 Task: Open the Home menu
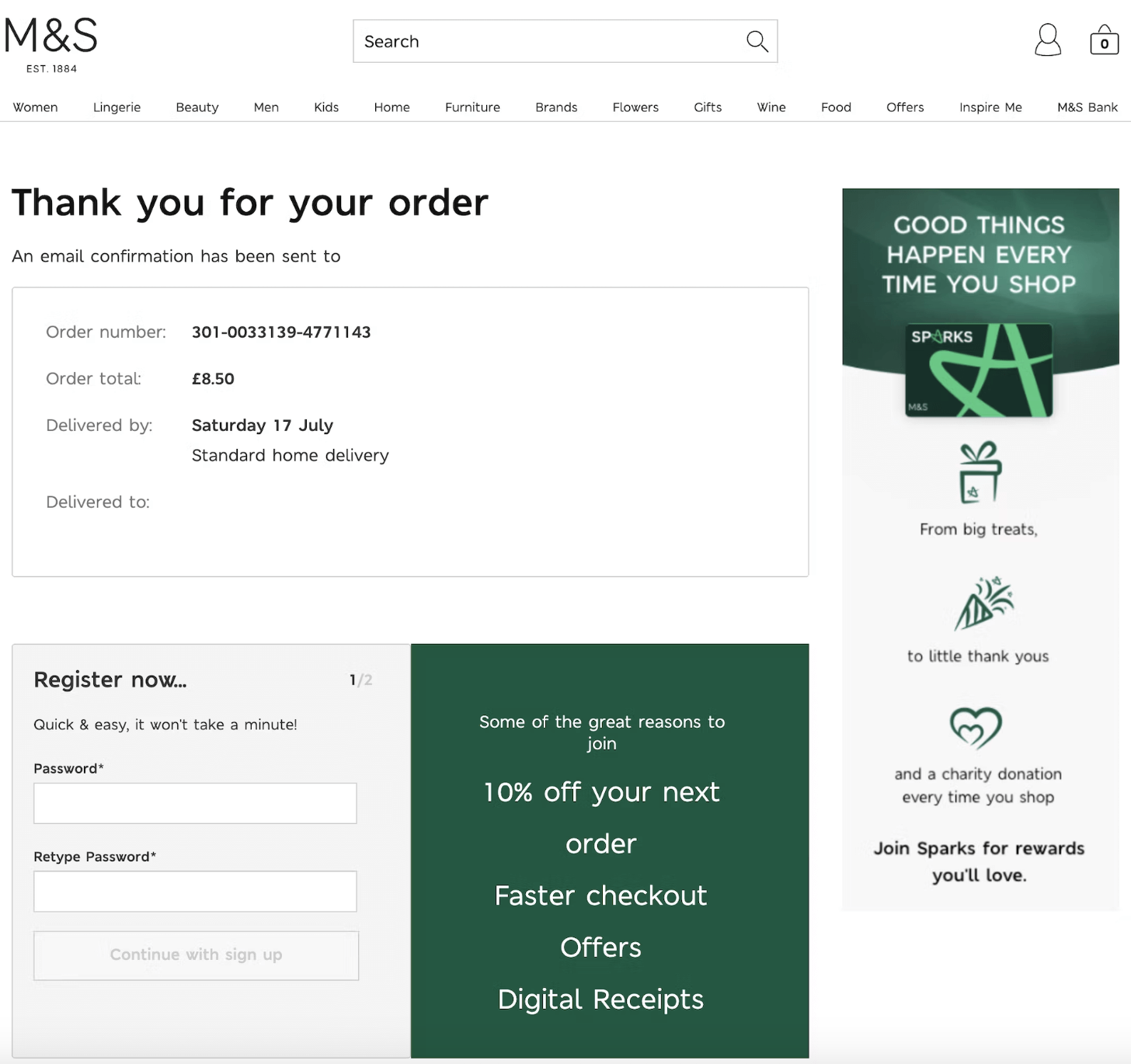391,107
